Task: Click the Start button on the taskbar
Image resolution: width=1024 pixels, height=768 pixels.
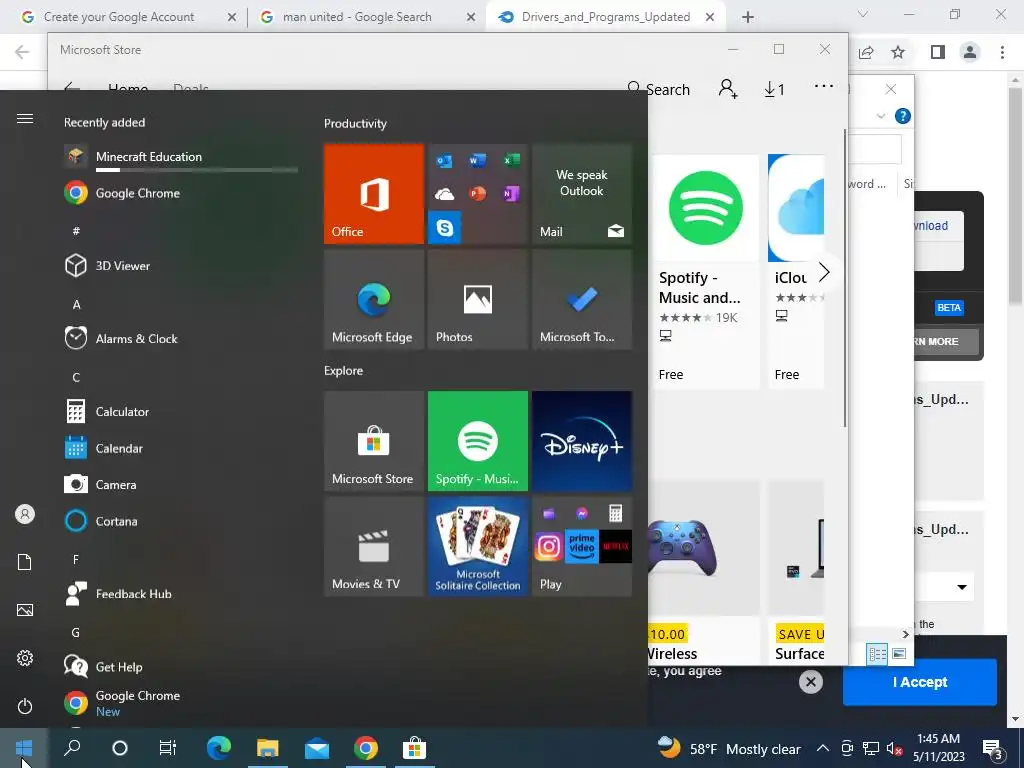Action: [24, 748]
